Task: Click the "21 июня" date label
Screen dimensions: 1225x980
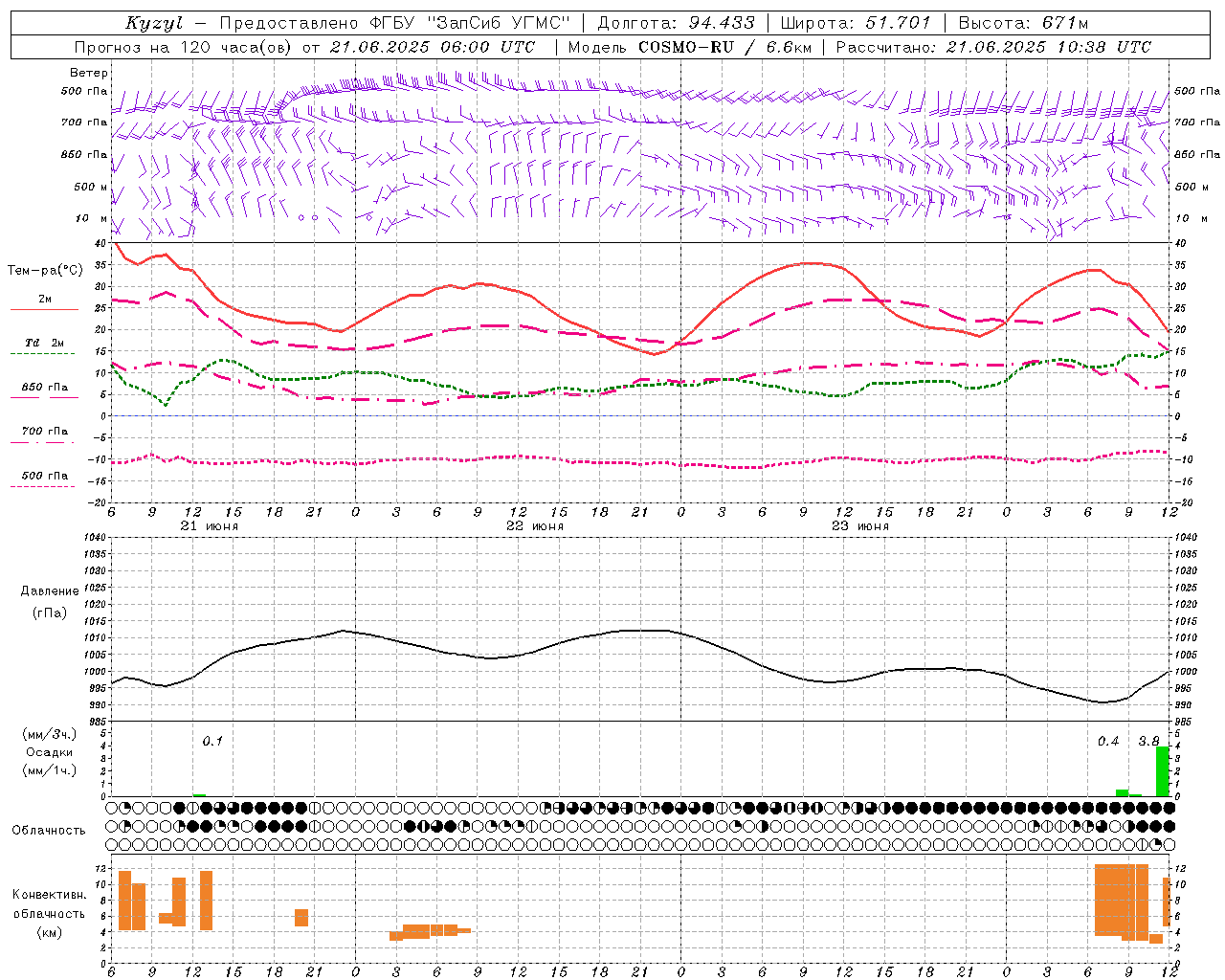Action: point(210,526)
